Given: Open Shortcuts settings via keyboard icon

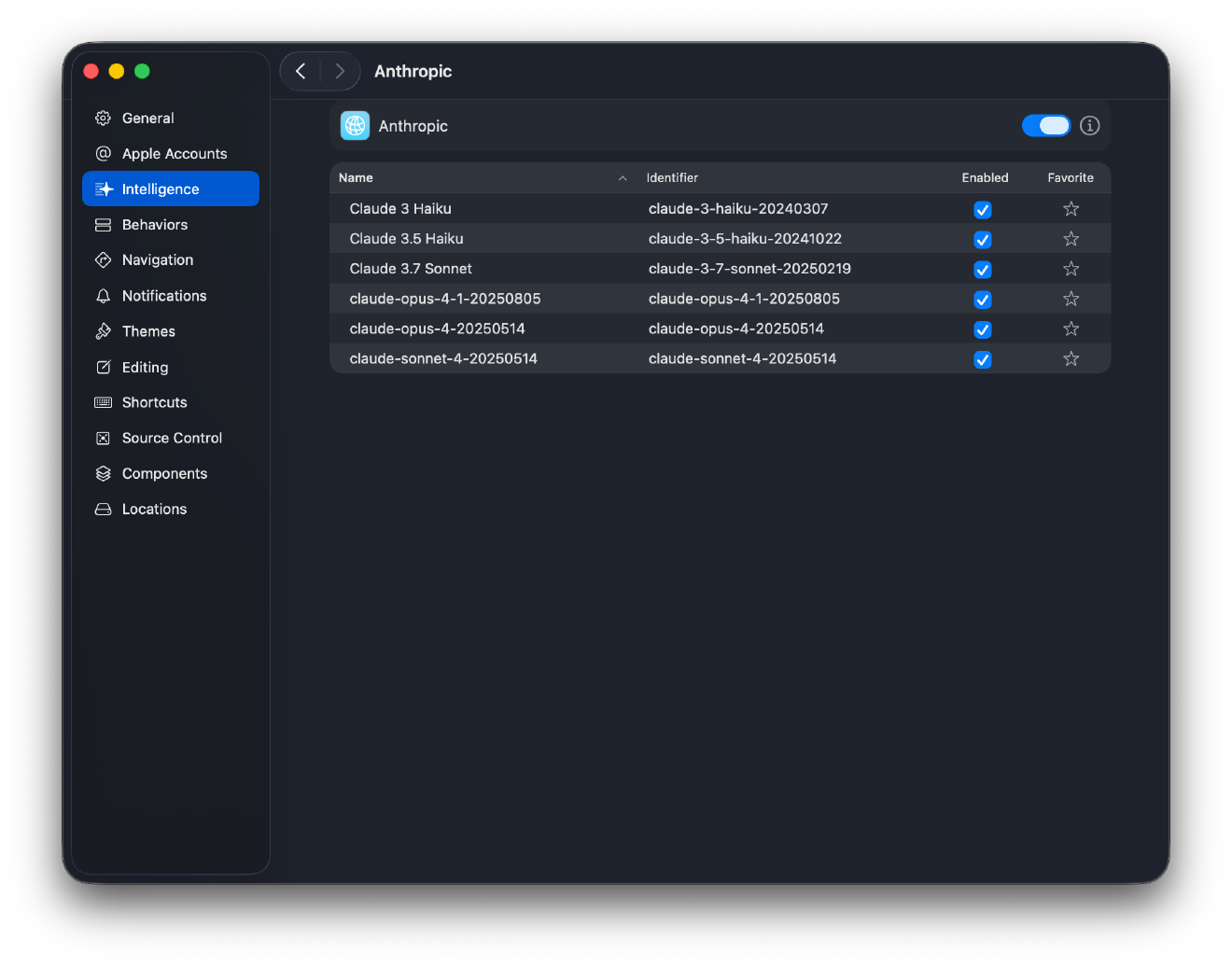Looking at the screenshot, I should [x=103, y=402].
